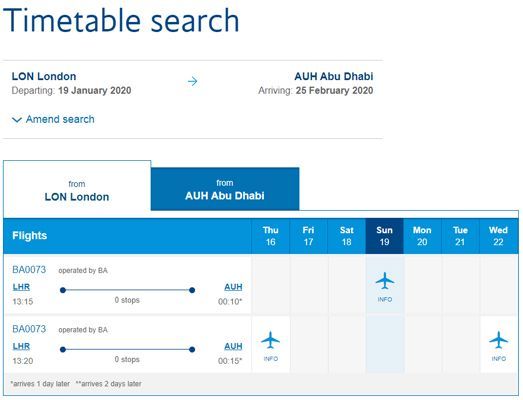This screenshot has height=400, width=523.
Task: Open the AUH link for the 00:15 arrival
Action: pos(233,346)
